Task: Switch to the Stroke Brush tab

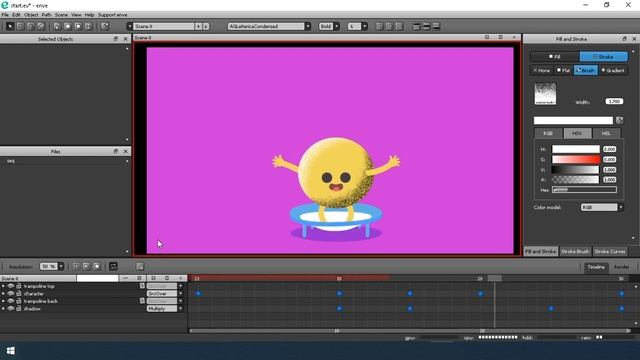Action: 575,251
